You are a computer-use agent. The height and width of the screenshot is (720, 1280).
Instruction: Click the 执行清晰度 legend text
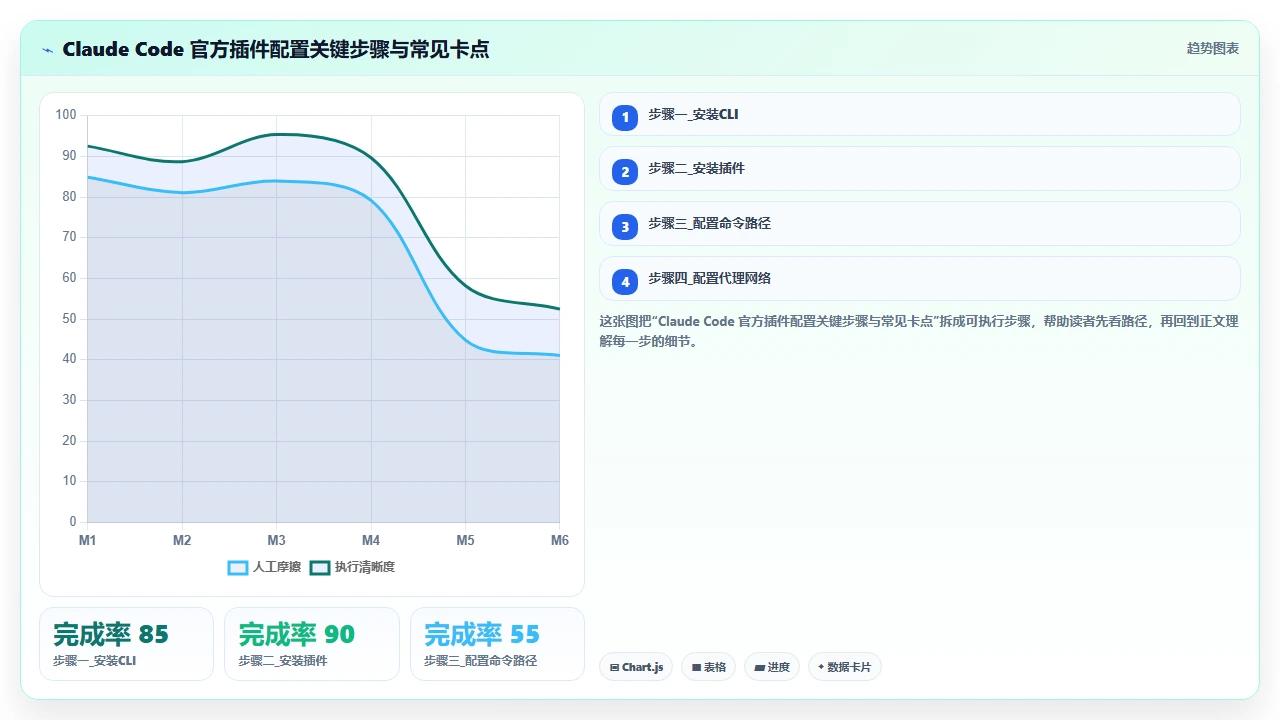365,568
